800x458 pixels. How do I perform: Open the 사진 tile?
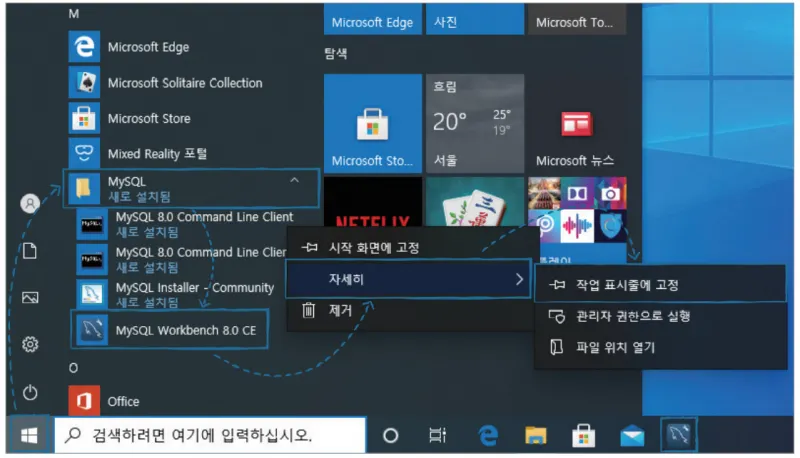475,19
